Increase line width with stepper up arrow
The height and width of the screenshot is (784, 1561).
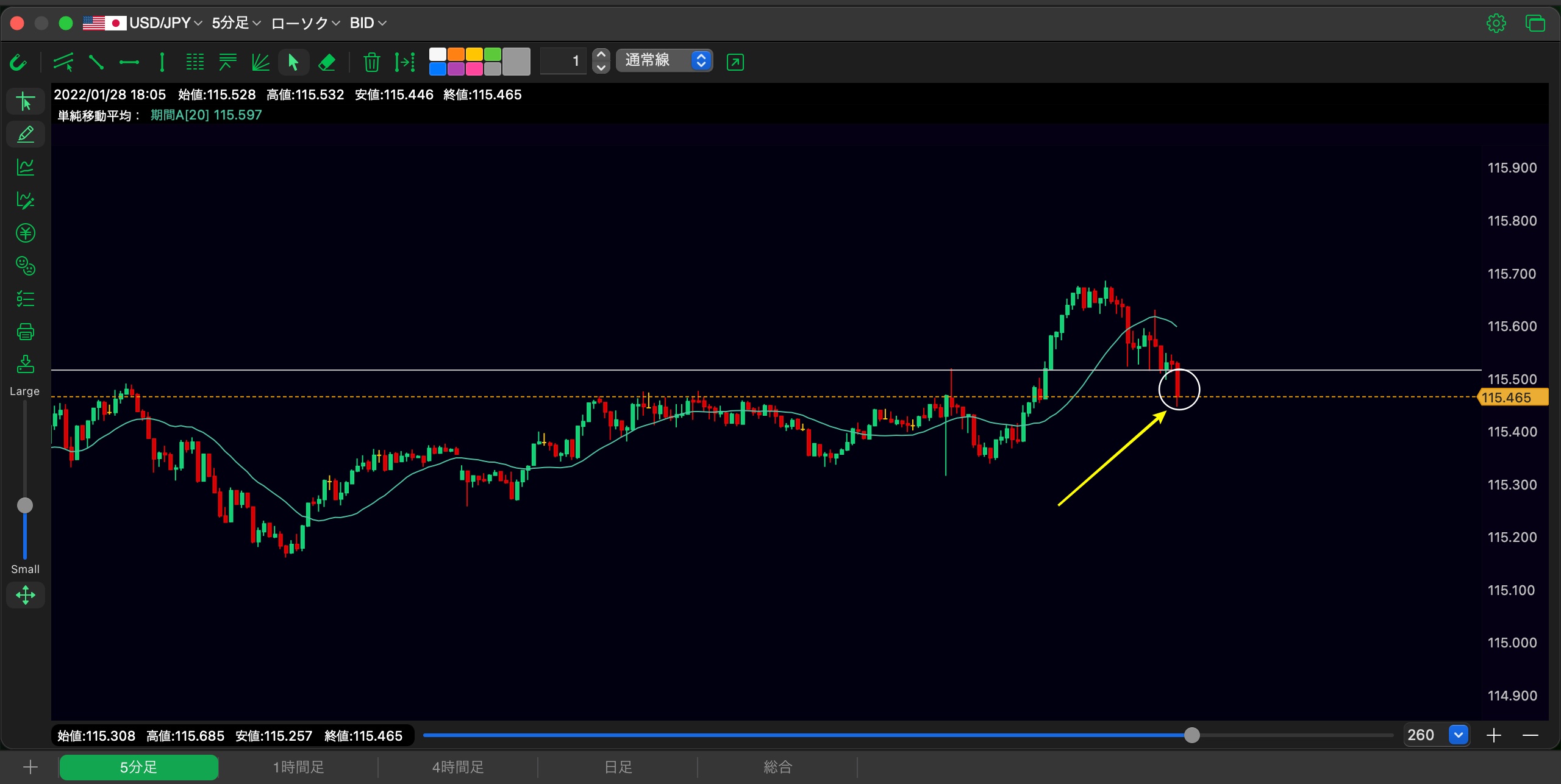[601, 55]
